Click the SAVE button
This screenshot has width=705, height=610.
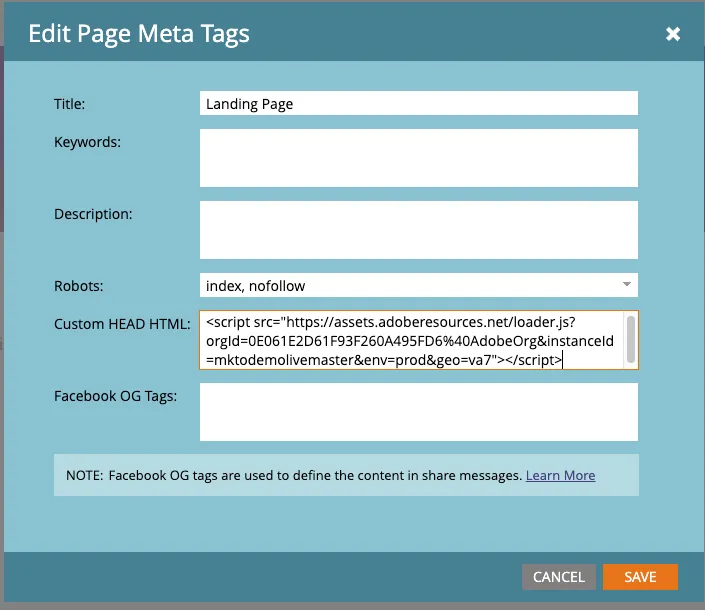[x=640, y=577]
